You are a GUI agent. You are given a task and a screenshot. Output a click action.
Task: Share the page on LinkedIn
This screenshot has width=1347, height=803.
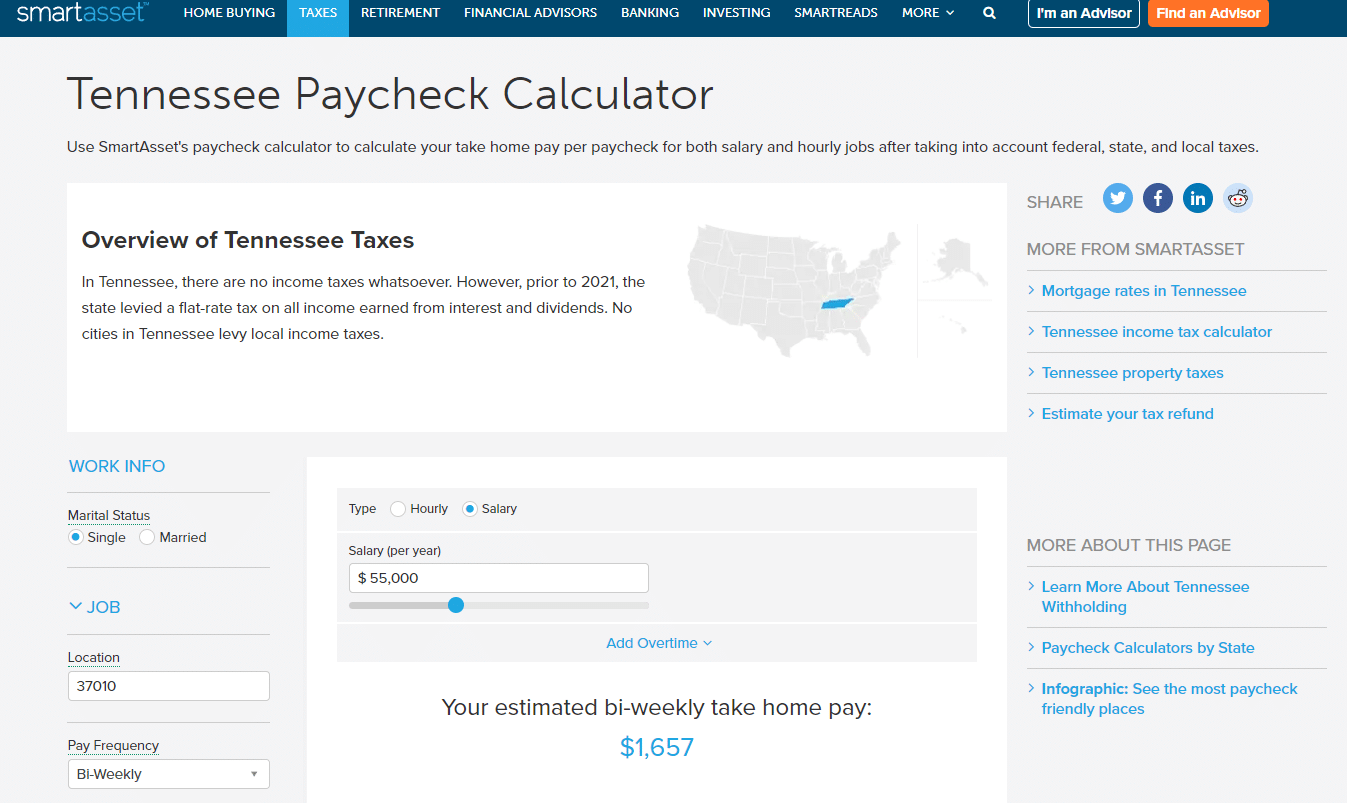(x=1198, y=198)
